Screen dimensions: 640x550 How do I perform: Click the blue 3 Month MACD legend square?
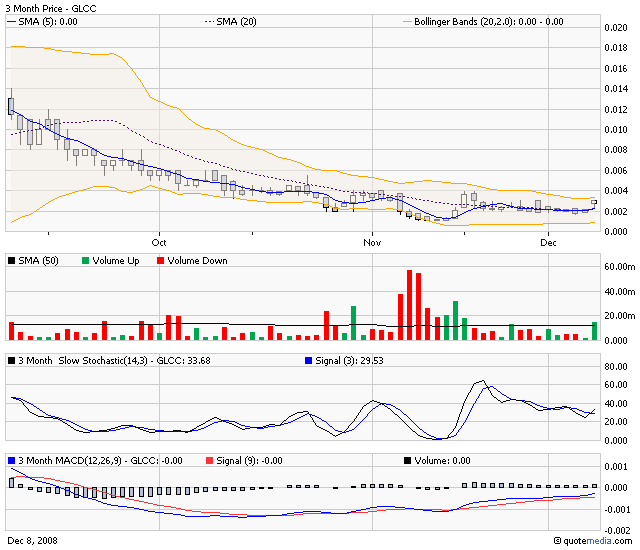pyautogui.click(x=11, y=460)
